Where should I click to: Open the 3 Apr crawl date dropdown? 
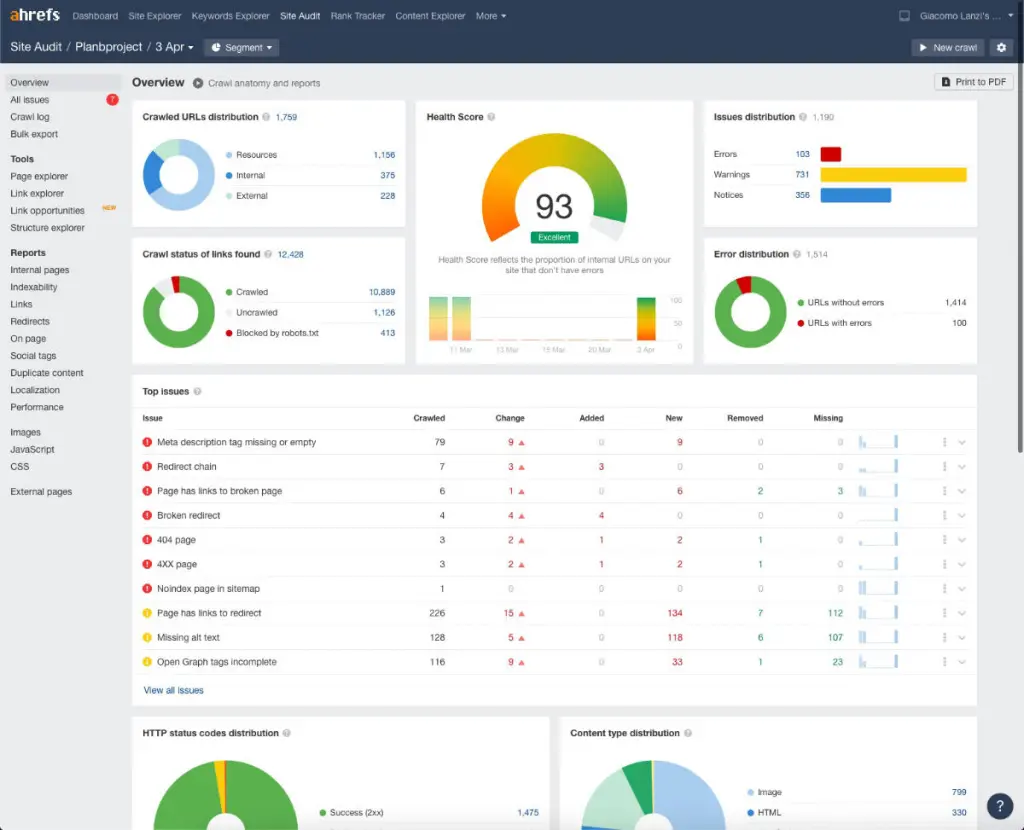[x=174, y=47]
